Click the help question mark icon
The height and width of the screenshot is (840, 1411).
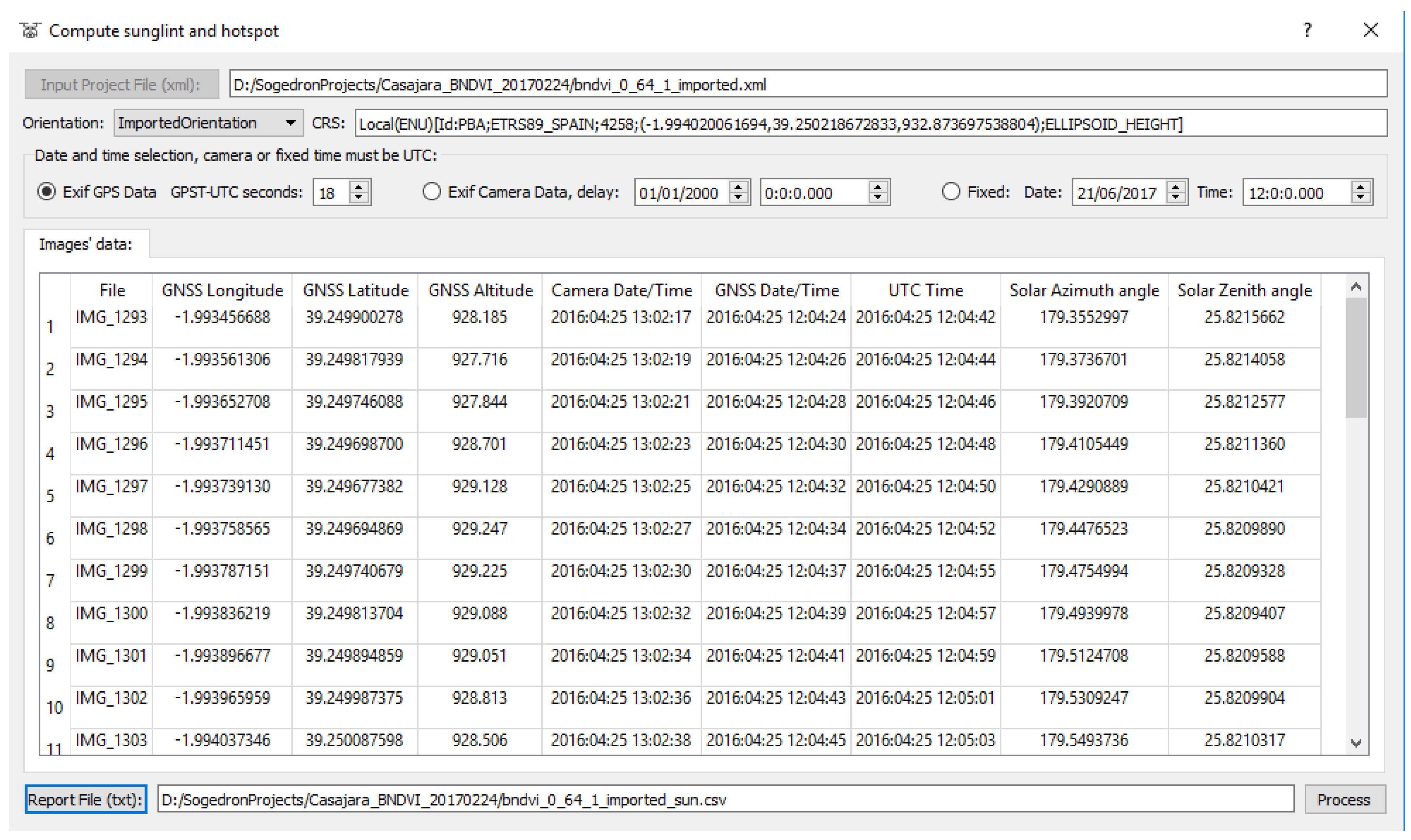coord(1307,30)
